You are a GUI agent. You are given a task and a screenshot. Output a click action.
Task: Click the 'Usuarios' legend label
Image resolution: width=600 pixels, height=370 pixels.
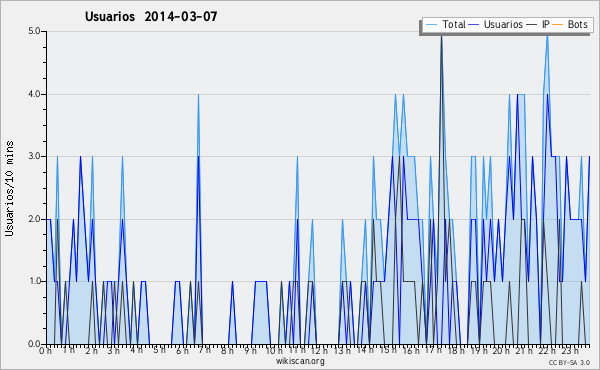click(x=503, y=24)
